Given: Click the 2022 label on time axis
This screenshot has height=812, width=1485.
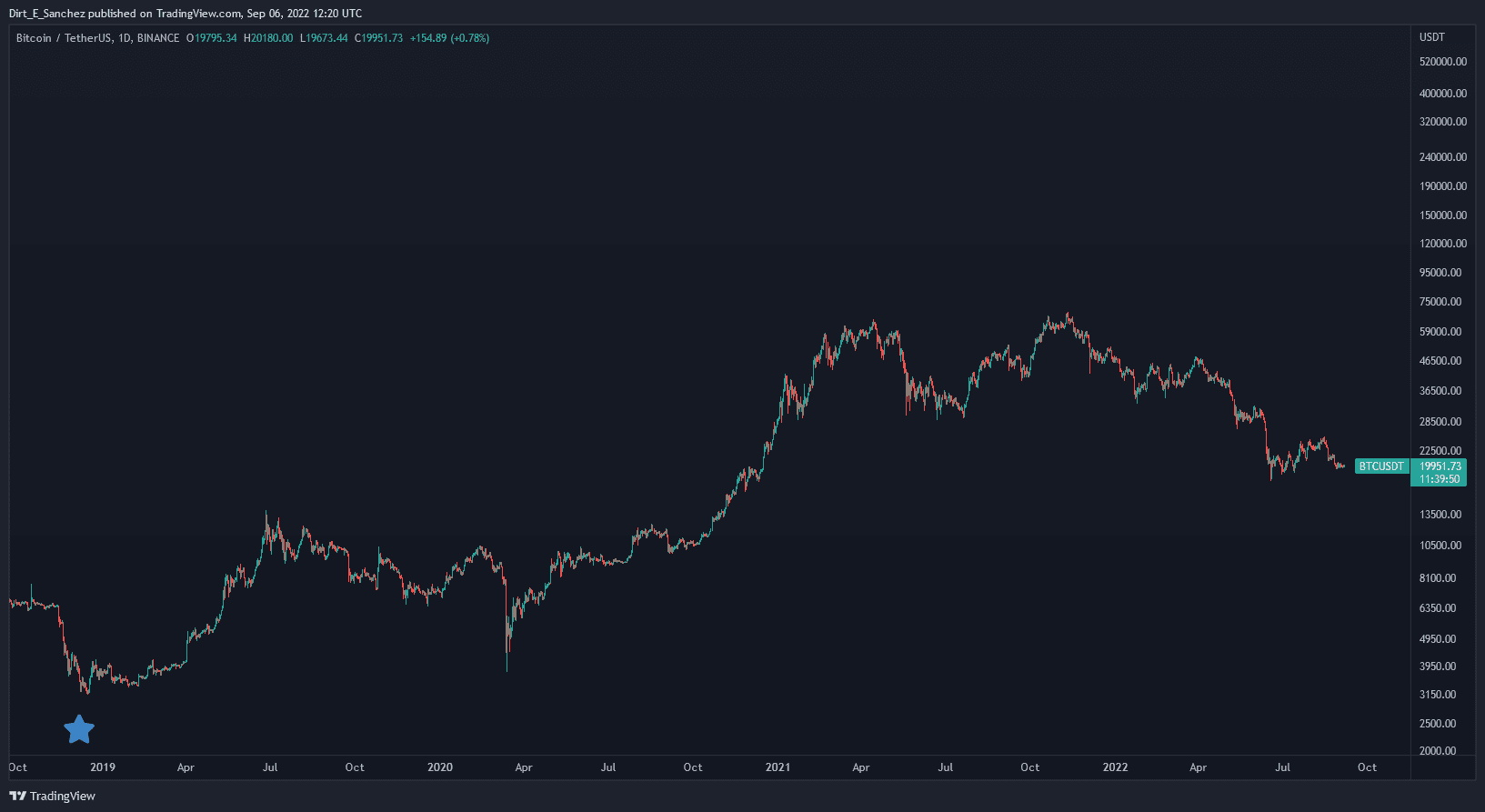Looking at the screenshot, I should [1115, 767].
